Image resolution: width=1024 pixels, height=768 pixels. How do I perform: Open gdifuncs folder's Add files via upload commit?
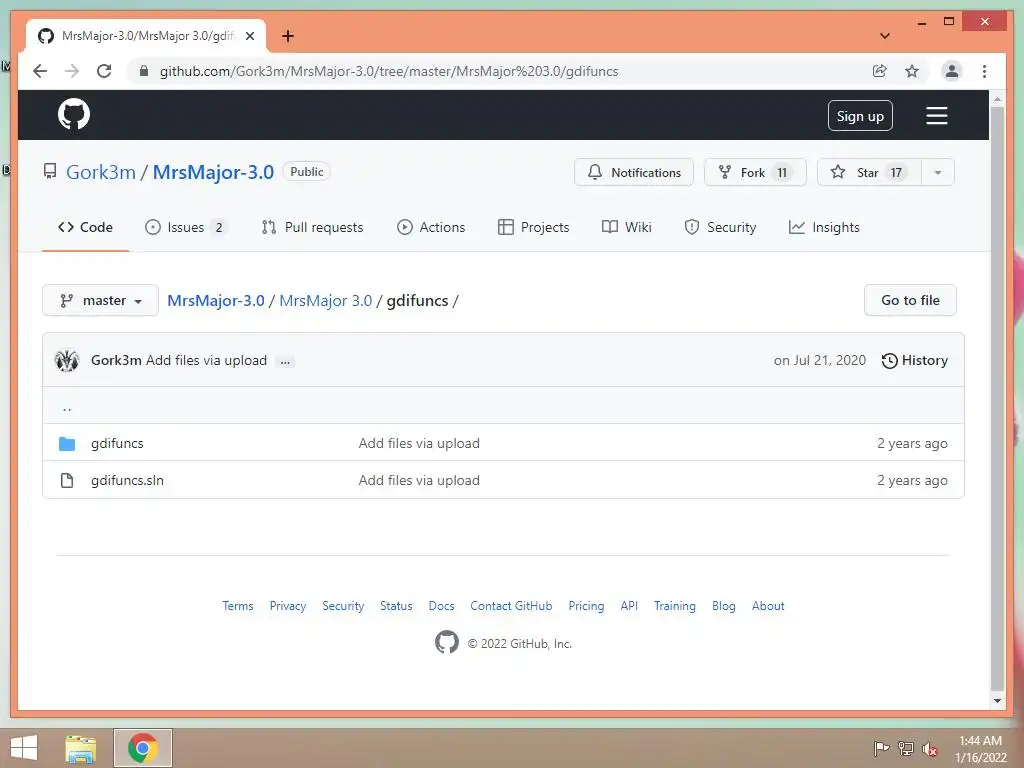pos(419,443)
